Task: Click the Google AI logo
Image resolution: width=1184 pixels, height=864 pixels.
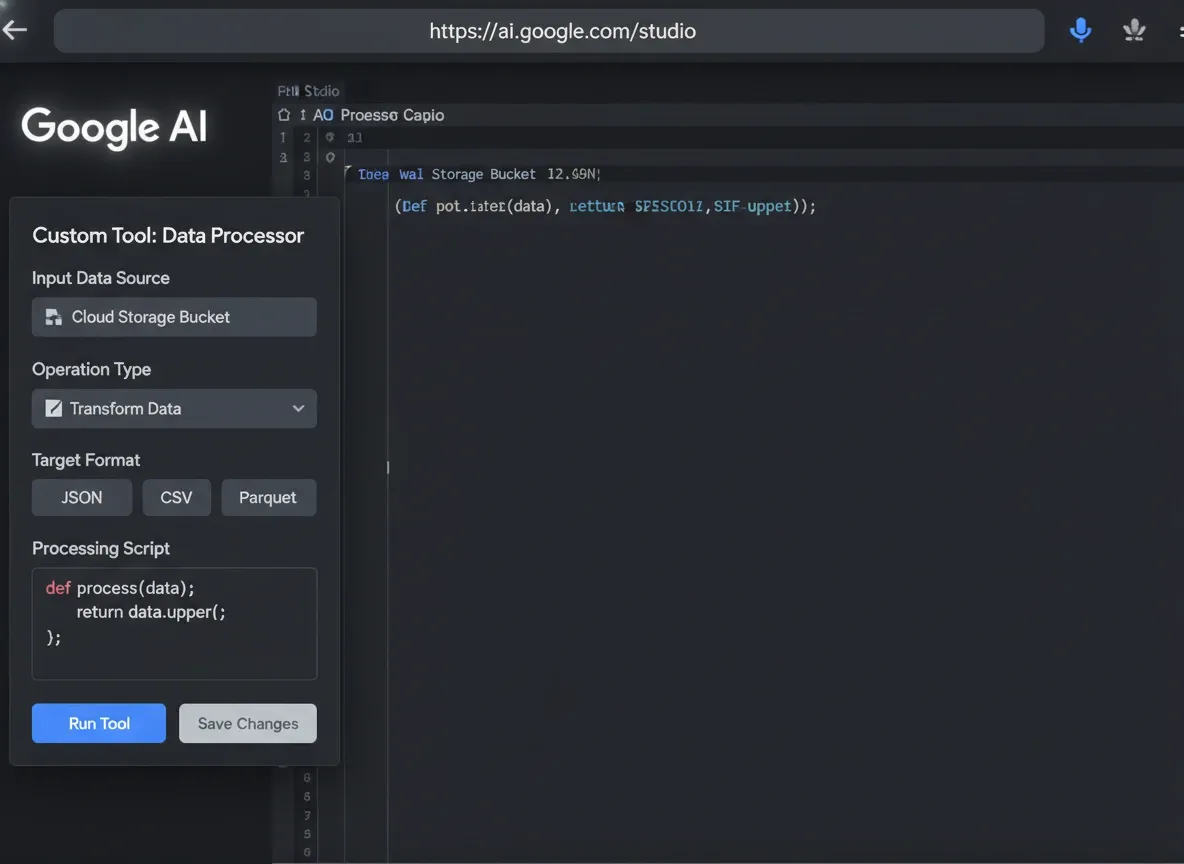Action: pyautogui.click(x=113, y=127)
